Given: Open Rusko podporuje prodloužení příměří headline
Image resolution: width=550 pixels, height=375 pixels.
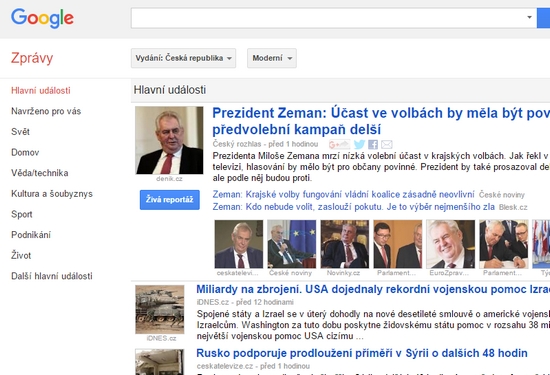Looking at the screenshot, I should coord(362,353).
